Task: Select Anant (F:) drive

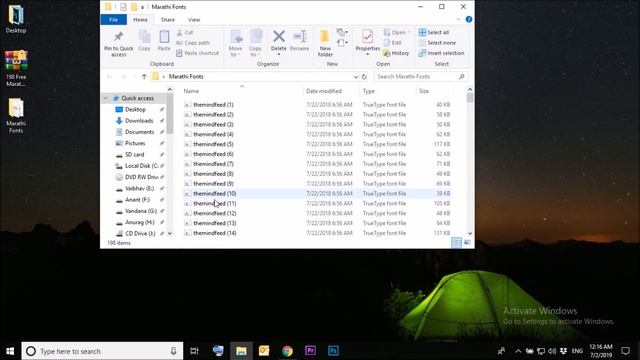Action: point(137,200)
